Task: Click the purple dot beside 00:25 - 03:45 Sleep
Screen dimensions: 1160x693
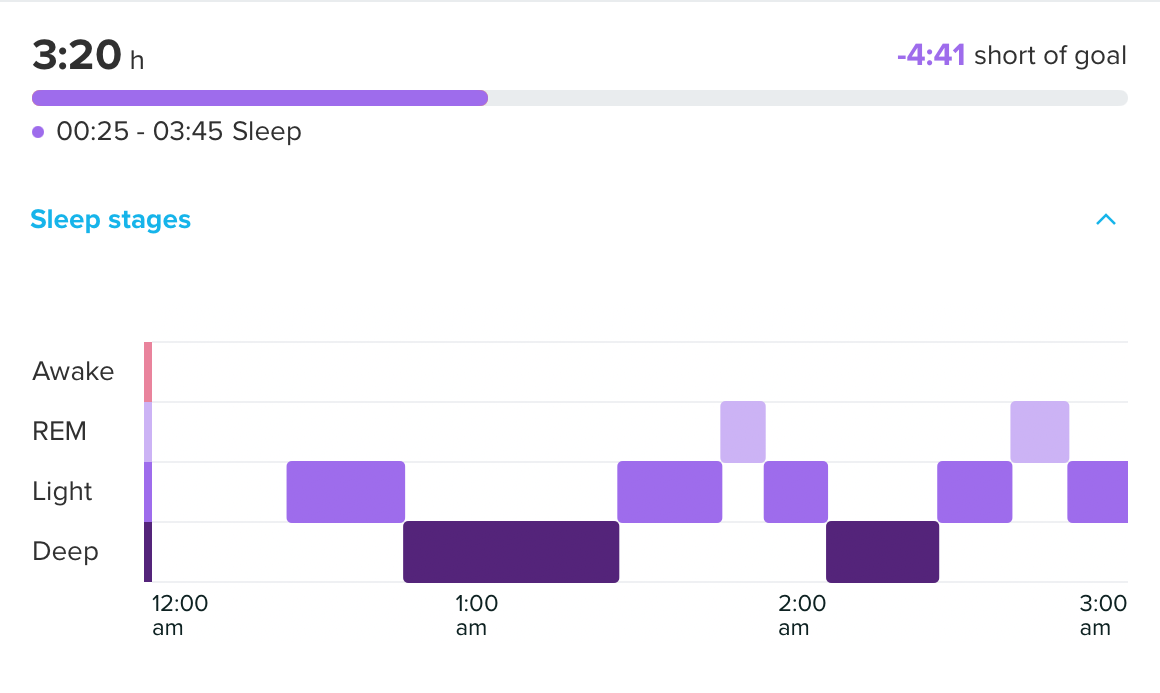Action: click(38, 131)
